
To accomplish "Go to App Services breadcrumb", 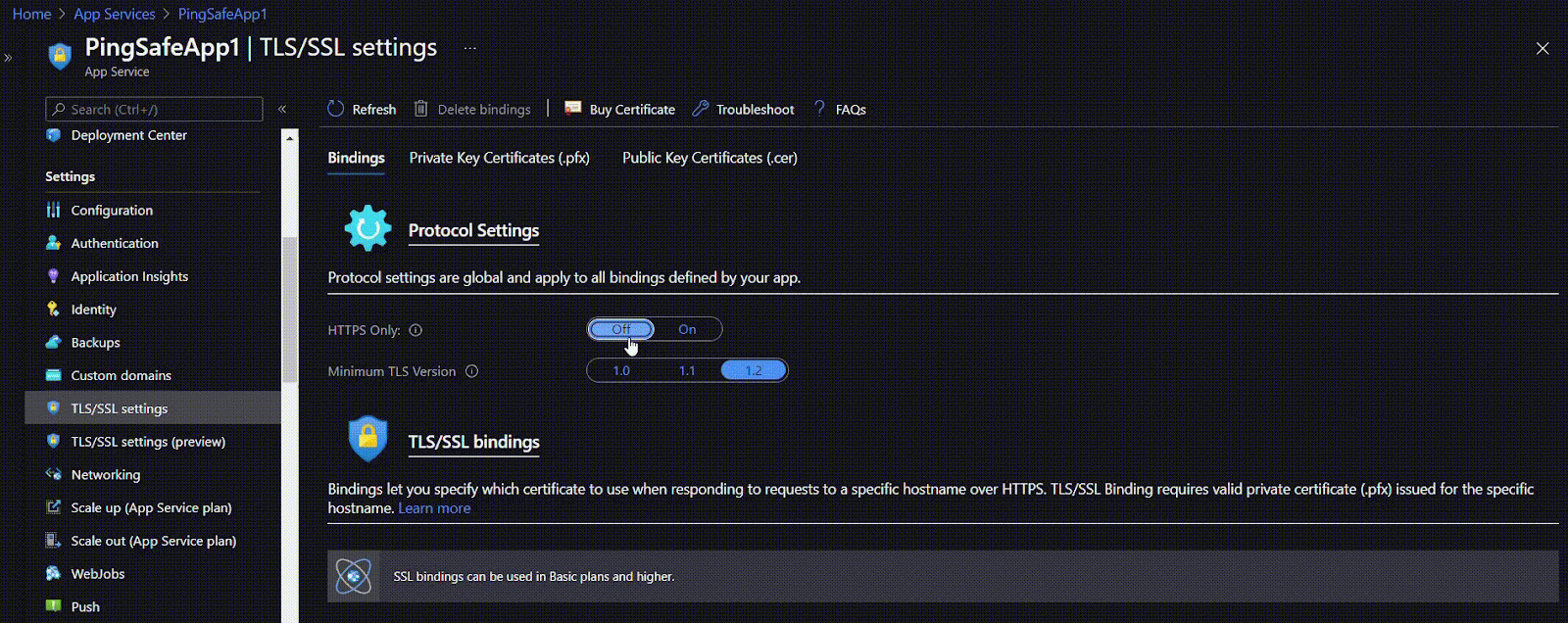I will pos(115,14).
